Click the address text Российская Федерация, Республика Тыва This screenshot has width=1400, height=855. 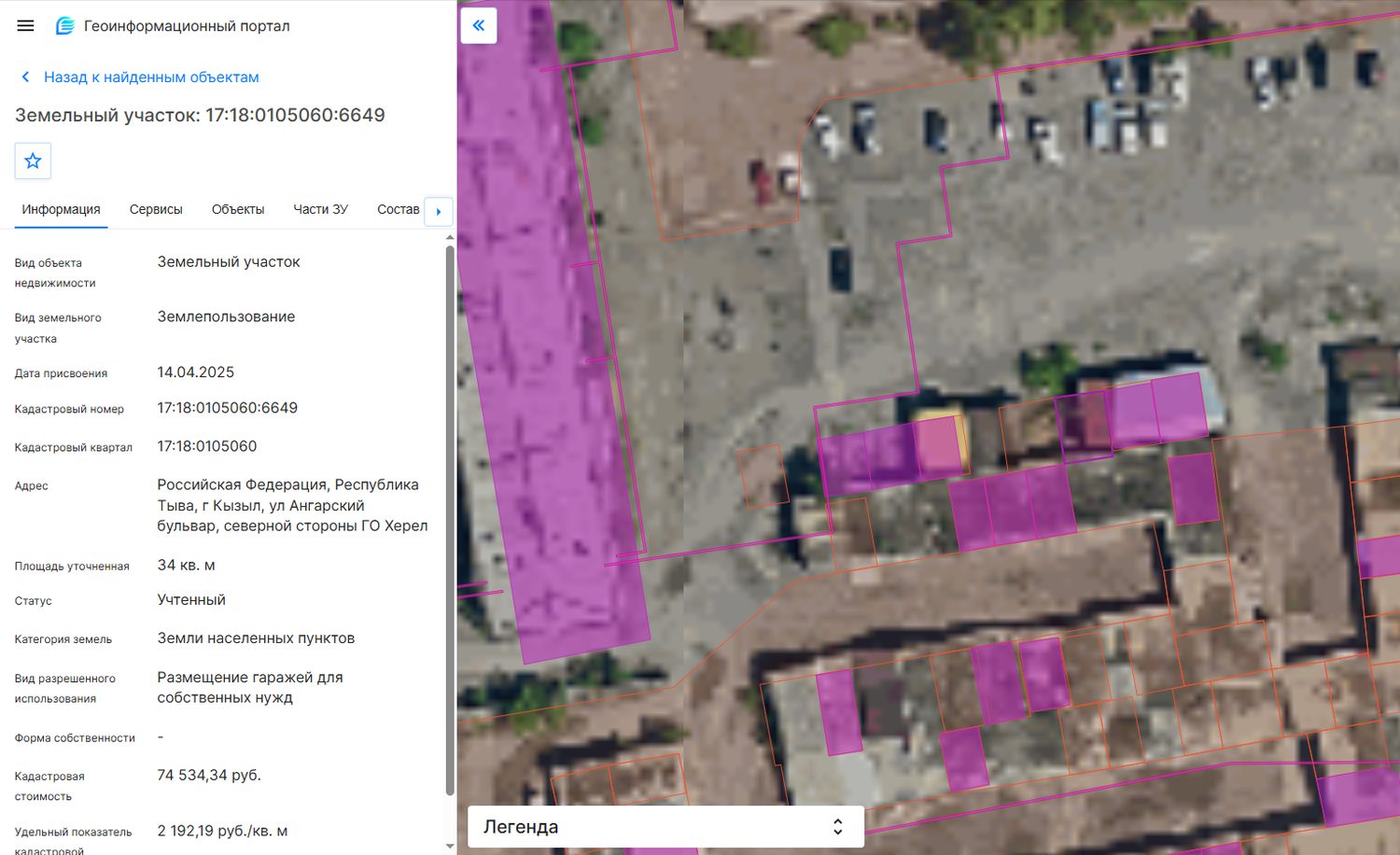[292, 505]
